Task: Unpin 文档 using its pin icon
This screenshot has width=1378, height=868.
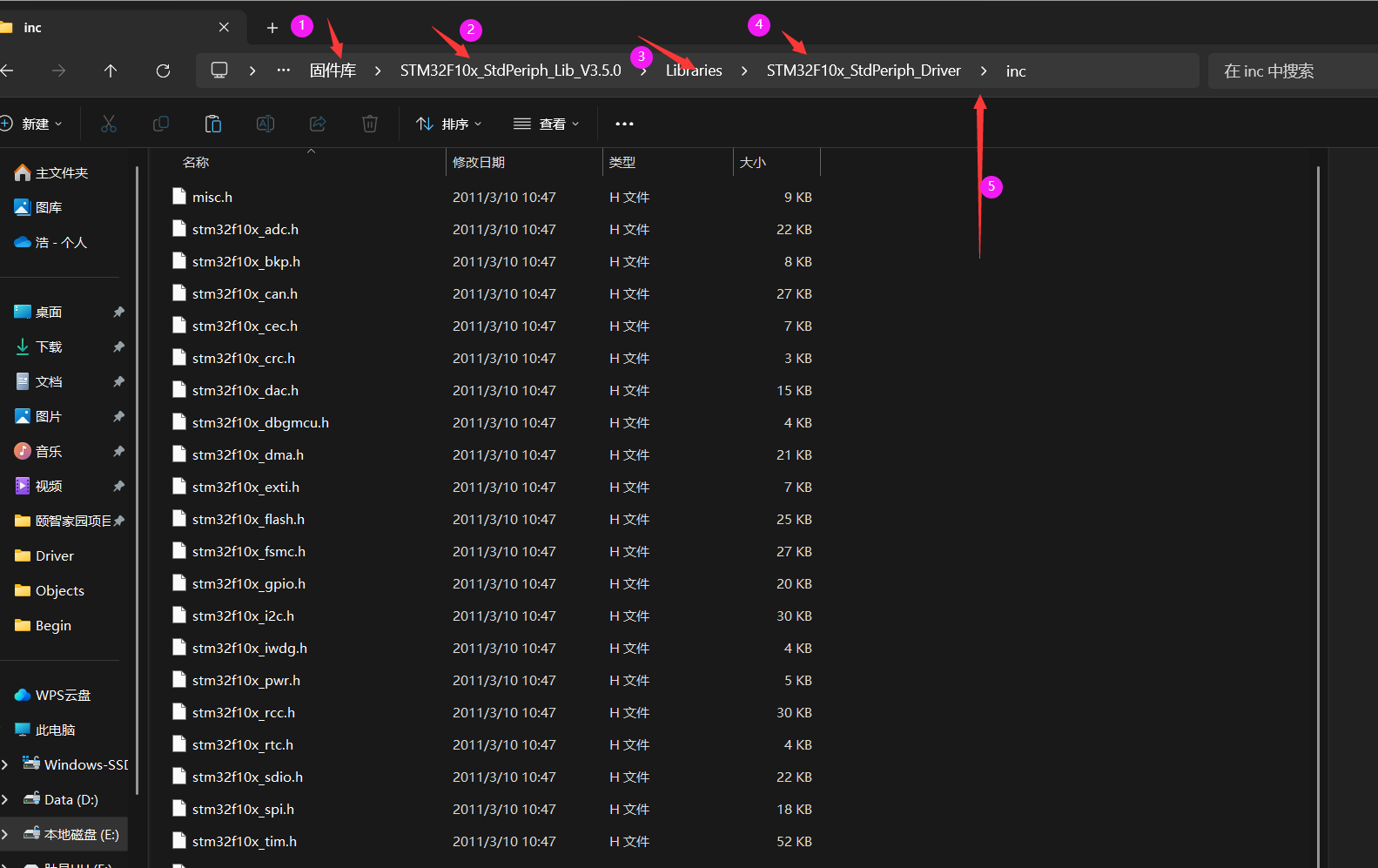Action: pos(118,381)
